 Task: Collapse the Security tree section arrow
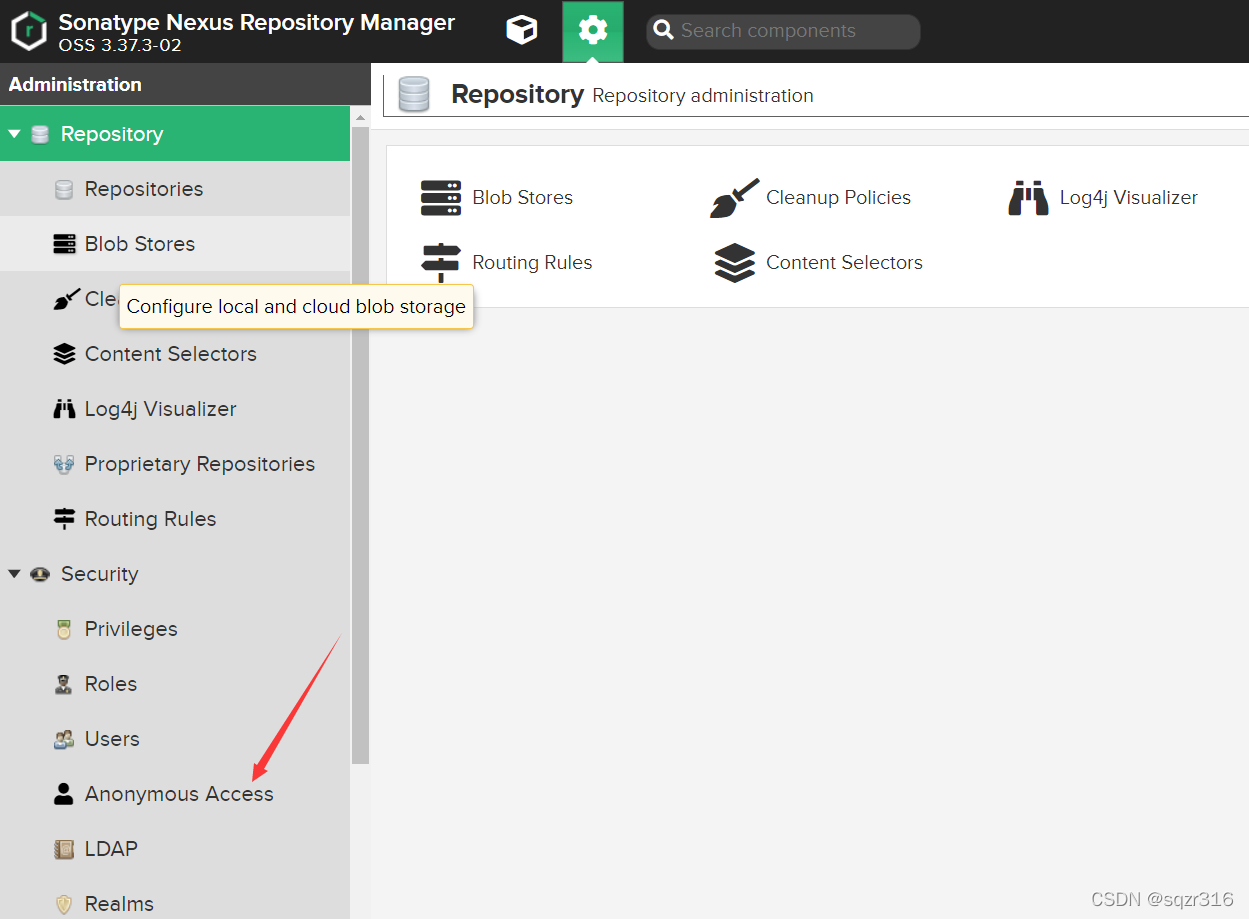(x=14, y=574)
